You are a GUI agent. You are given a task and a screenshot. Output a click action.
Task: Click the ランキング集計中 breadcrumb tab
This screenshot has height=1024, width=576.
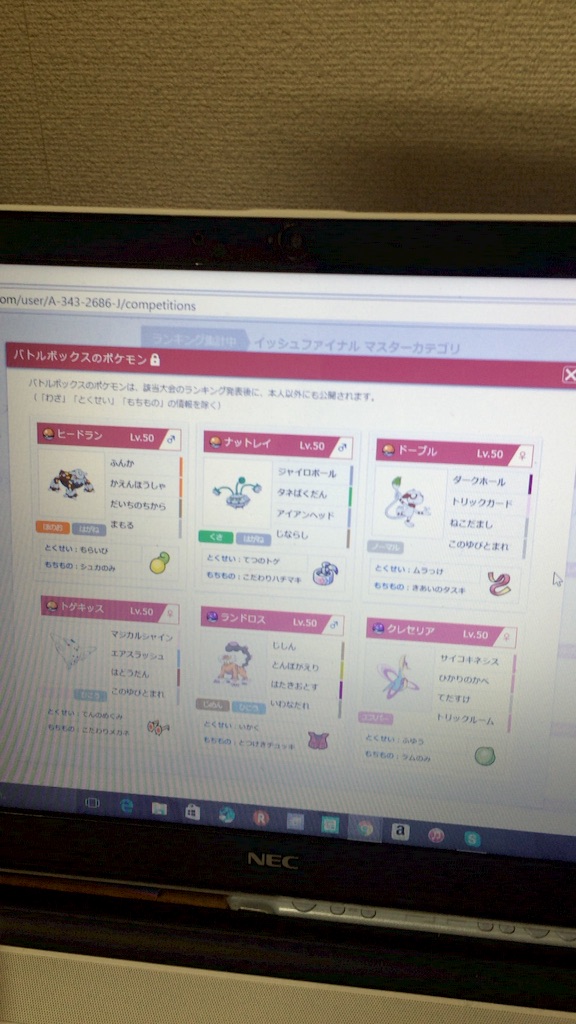193,339
